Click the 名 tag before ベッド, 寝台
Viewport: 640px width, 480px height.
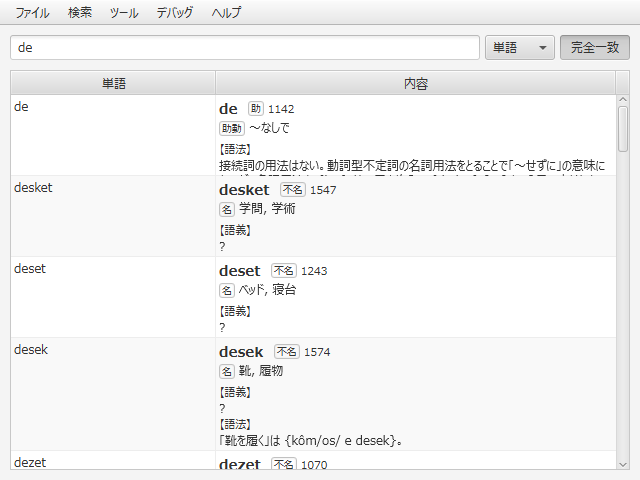tap(226, 290)
